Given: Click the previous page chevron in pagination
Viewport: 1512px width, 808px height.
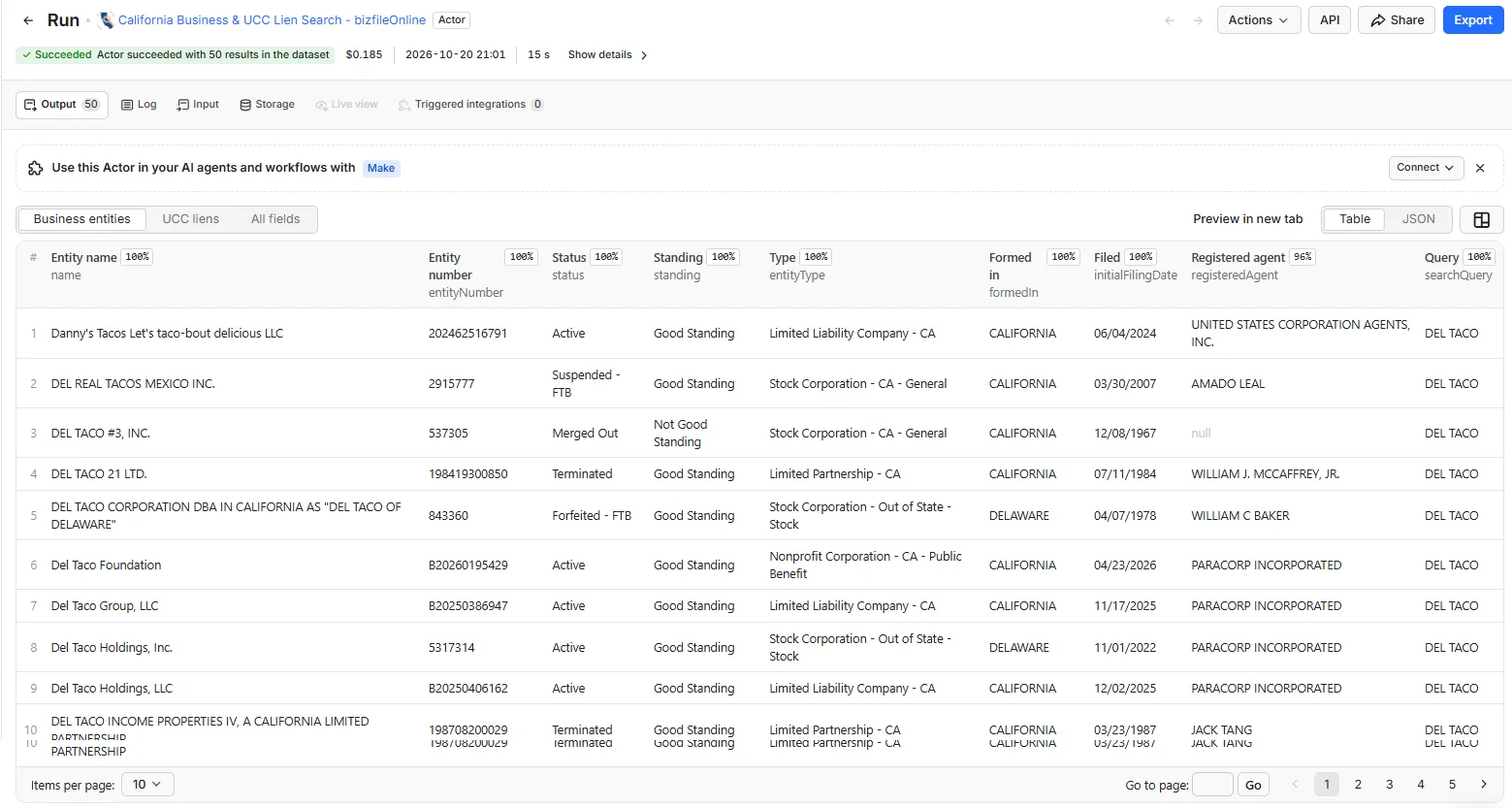Looking at the screenshot, I should tap(1295, 785).
